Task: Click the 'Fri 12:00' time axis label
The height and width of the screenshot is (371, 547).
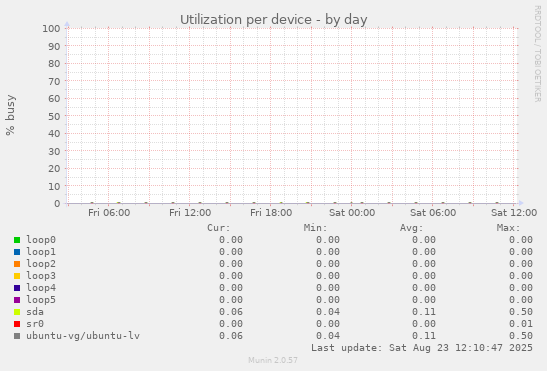Action: tap(190, 213)
